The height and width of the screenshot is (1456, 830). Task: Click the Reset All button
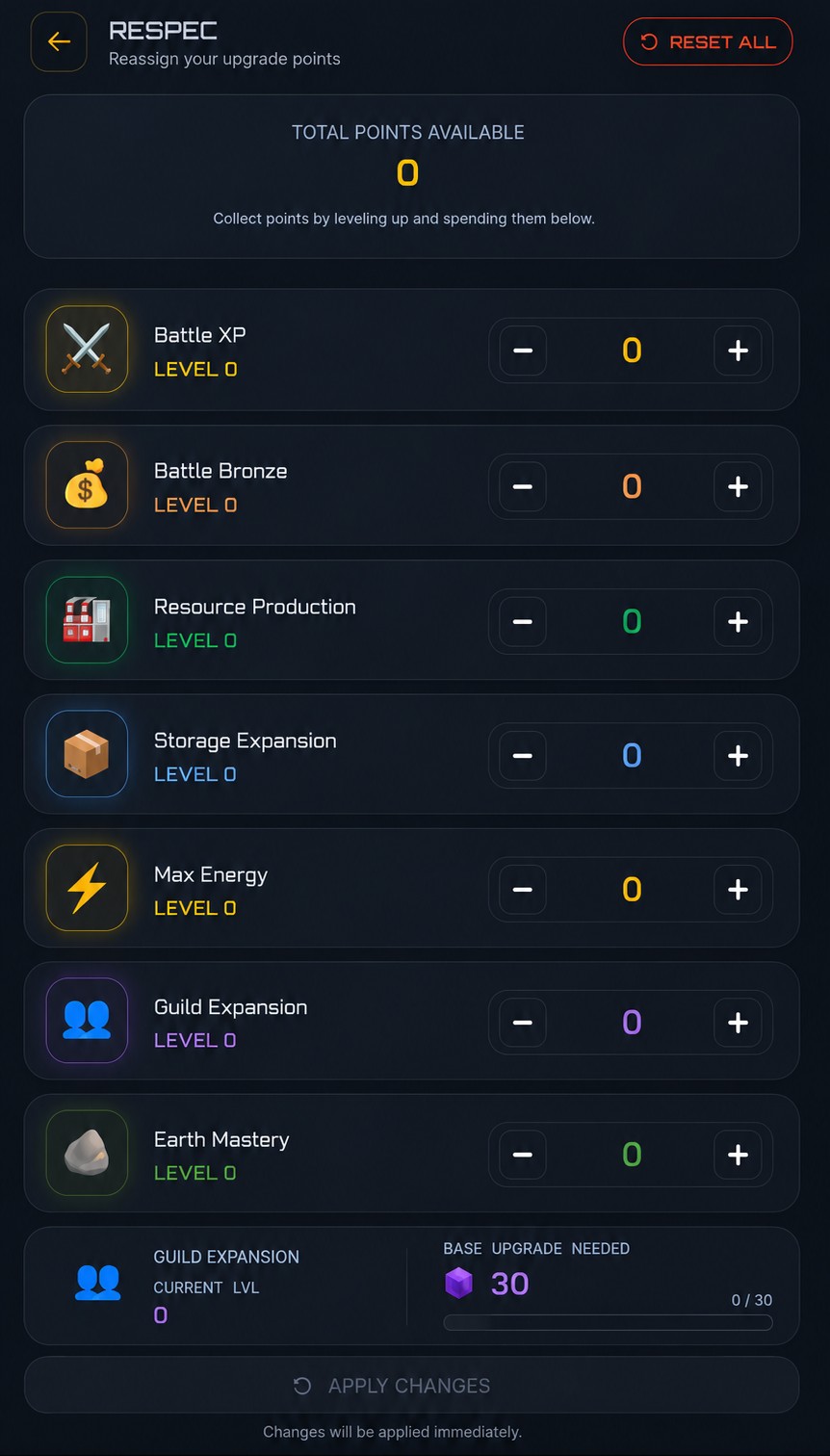pos(708,42)
